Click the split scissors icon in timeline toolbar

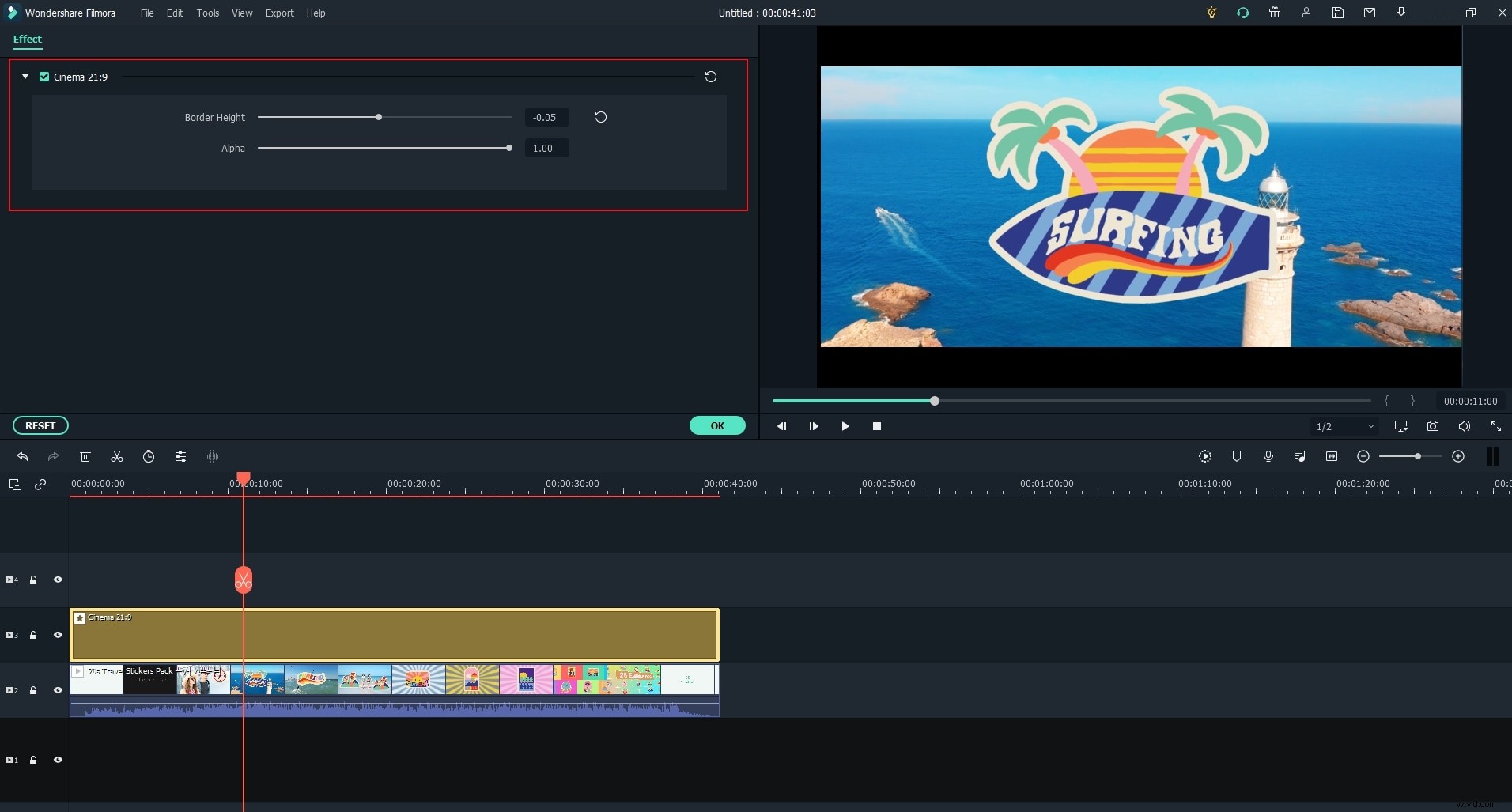(x=117, y=456)
